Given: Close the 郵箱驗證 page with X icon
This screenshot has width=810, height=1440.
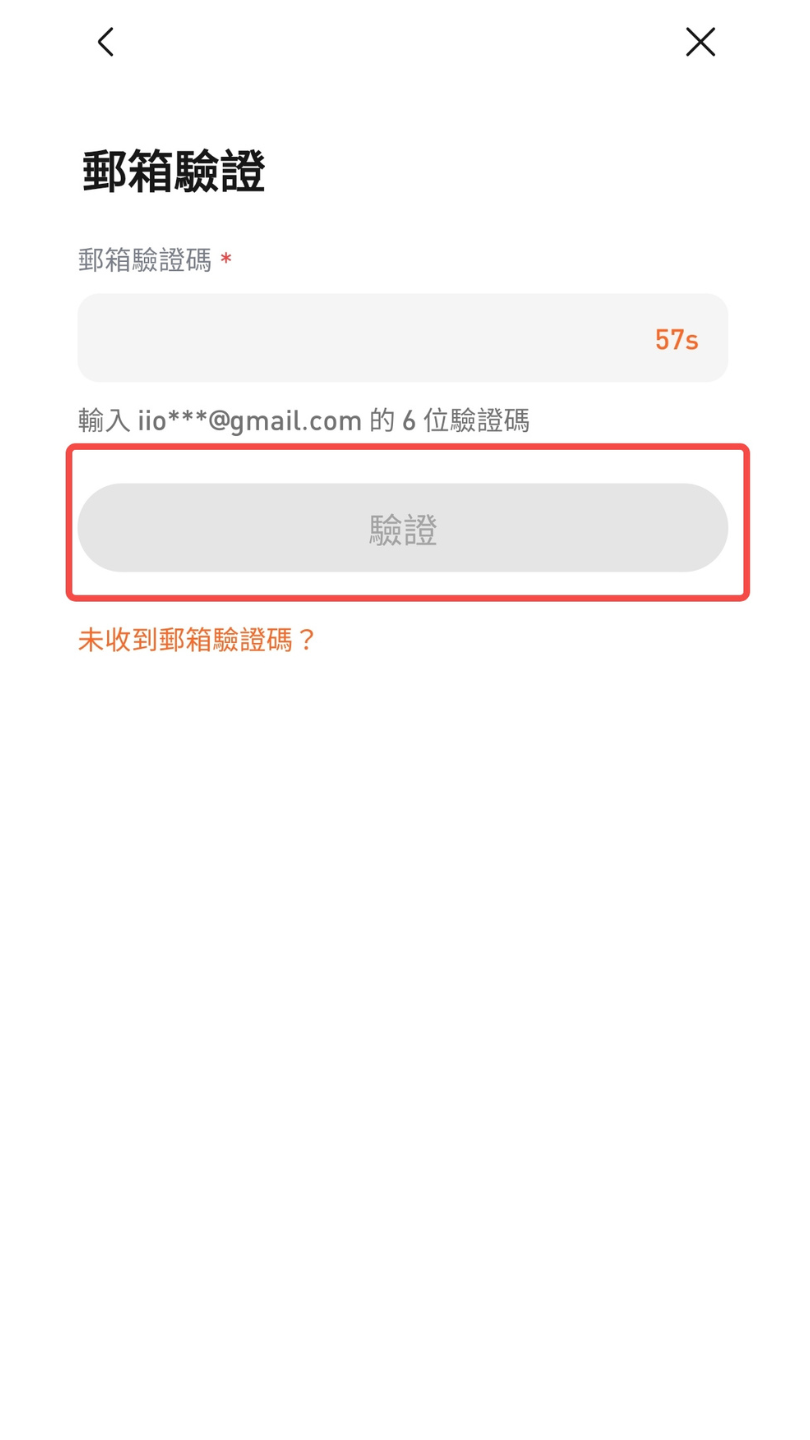Looking at the screenshot, I should (700, 42).
